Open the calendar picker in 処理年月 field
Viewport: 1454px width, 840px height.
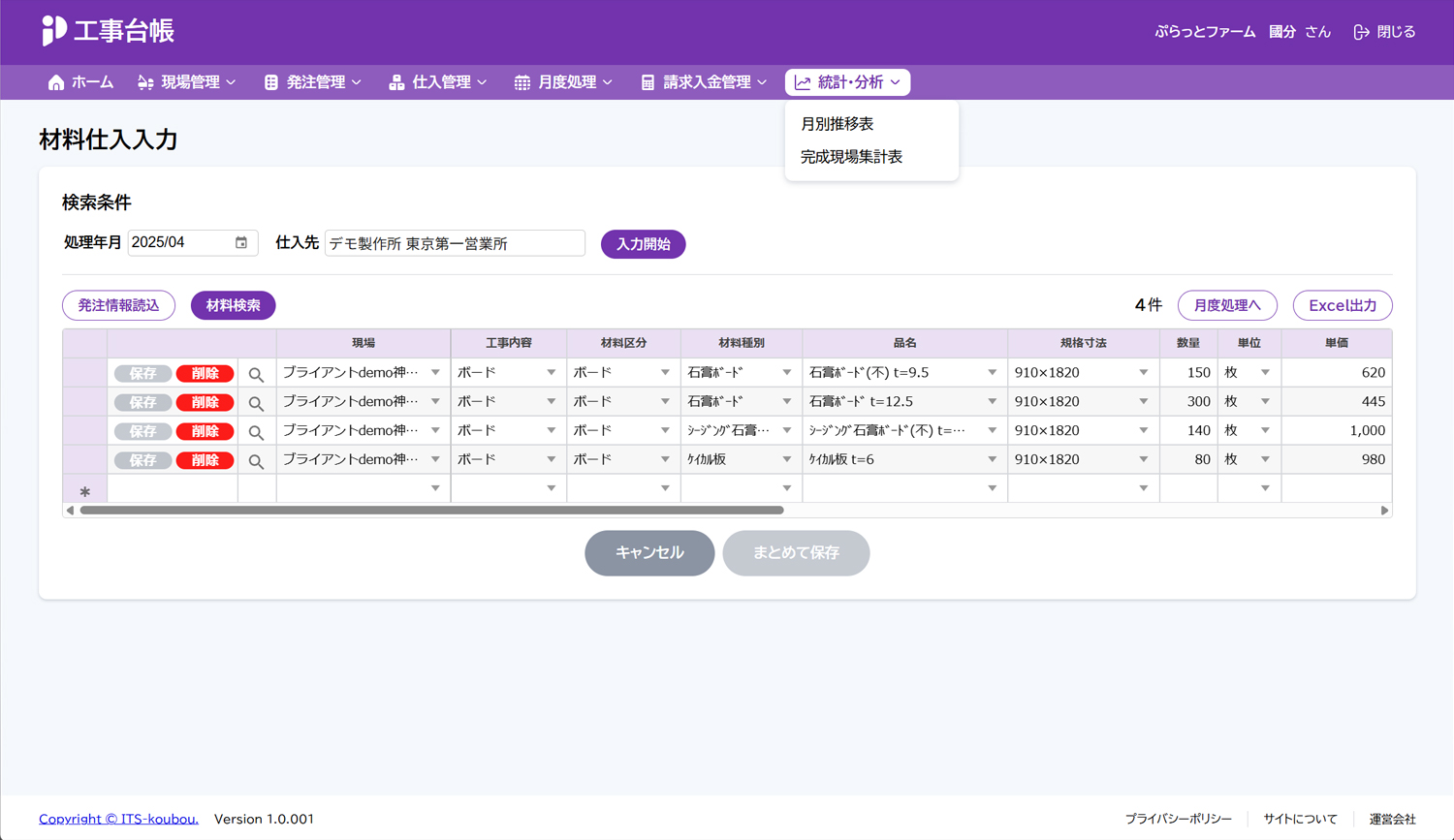(241, 242)
